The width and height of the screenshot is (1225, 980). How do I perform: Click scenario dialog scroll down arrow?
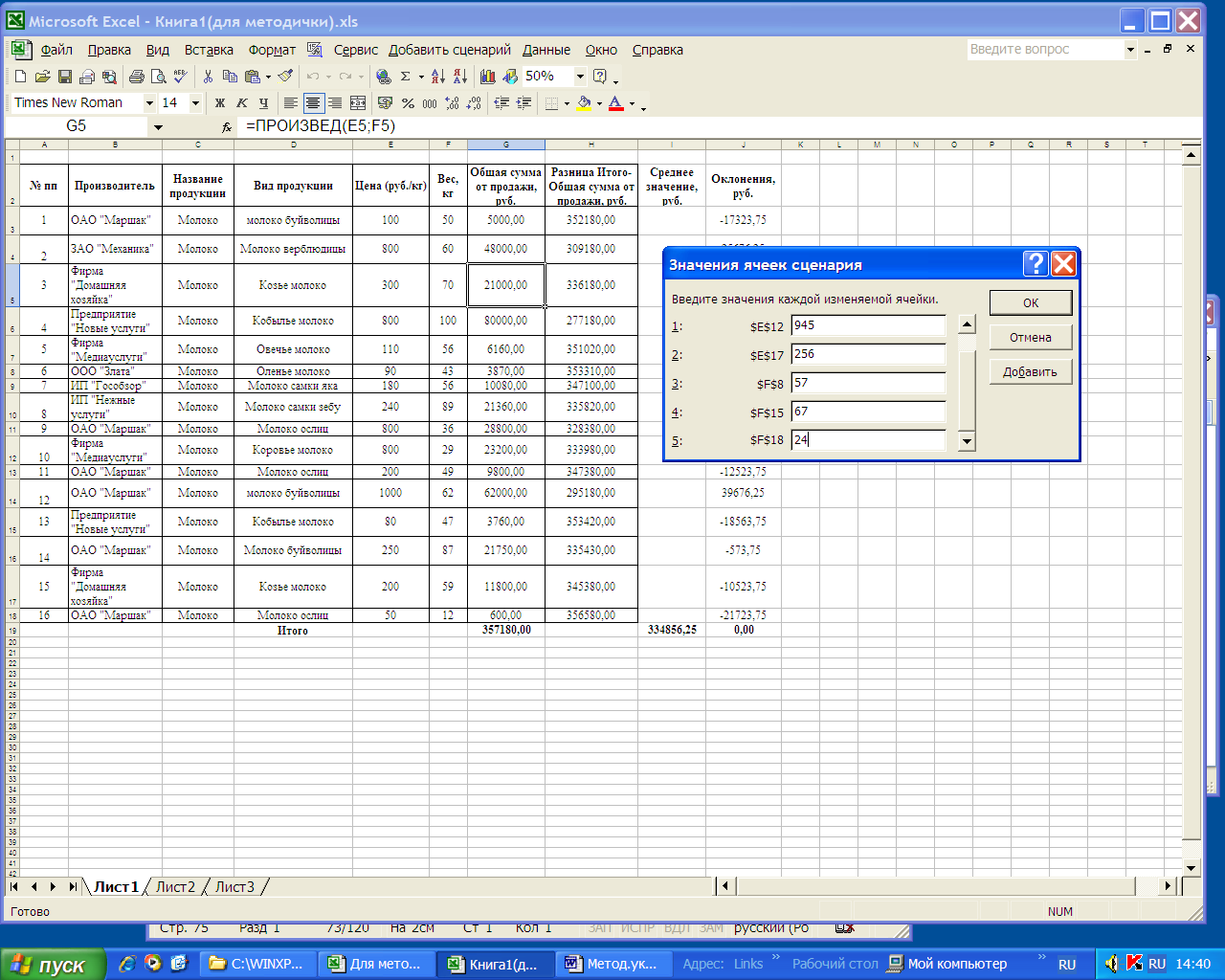pos(967,441)
